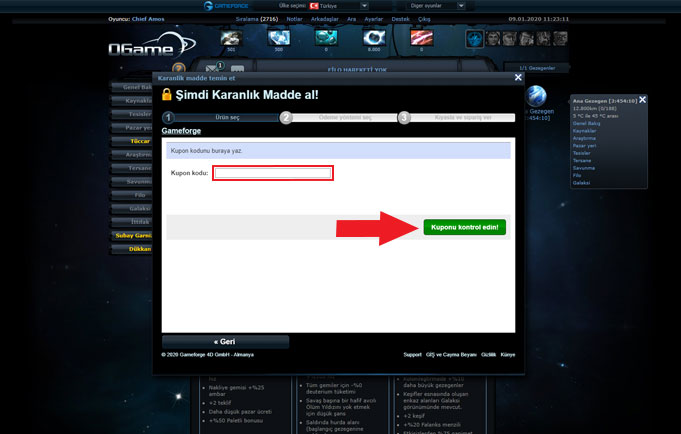Click the Support footer link
This screenshot has width=681, height=434.
coord(412,354)
